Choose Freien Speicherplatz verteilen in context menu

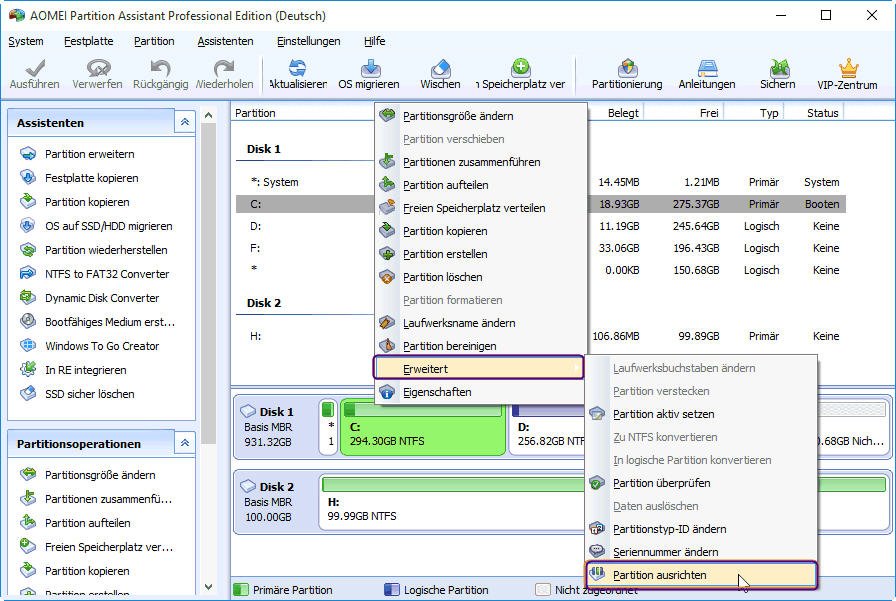481,208
